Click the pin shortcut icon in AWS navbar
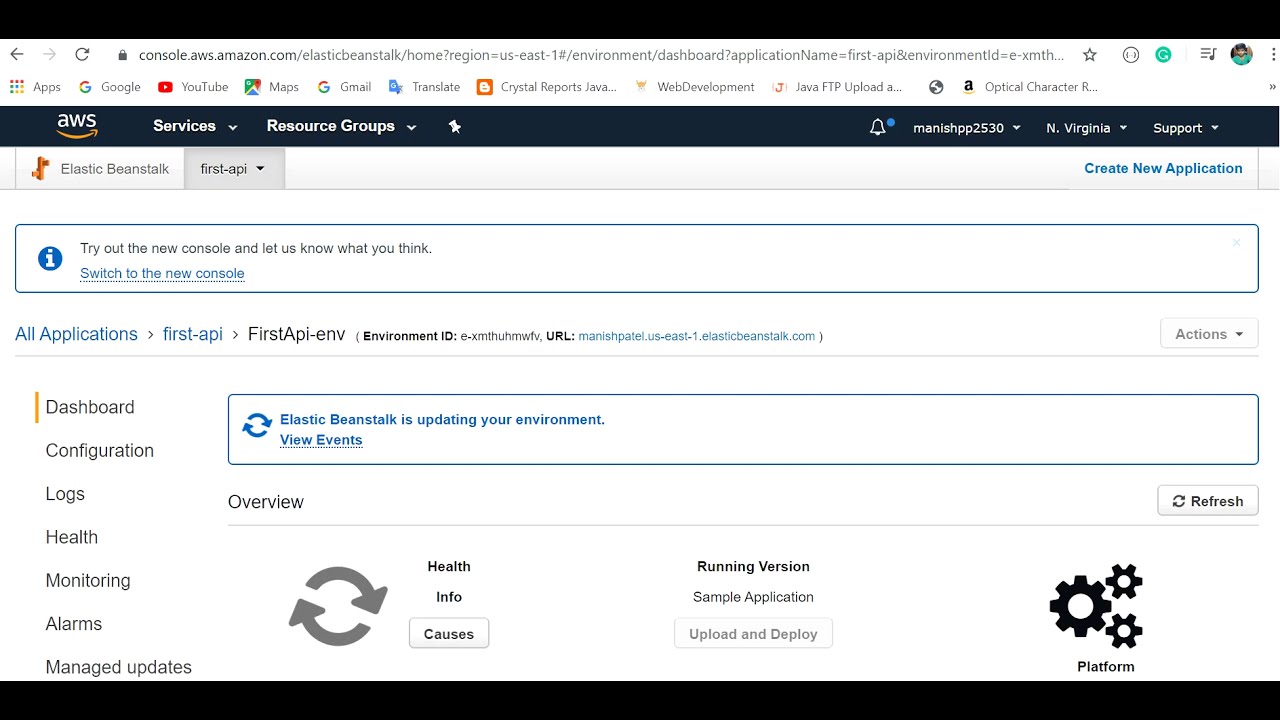Screen dimensions: 1280x720 click(x=455, y=127)
